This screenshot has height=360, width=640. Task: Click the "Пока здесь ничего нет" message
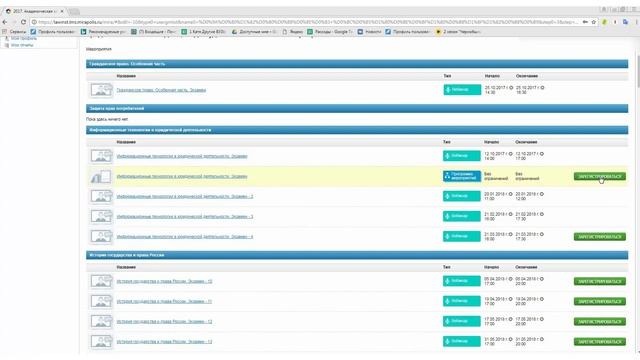(x=107, y=119)
